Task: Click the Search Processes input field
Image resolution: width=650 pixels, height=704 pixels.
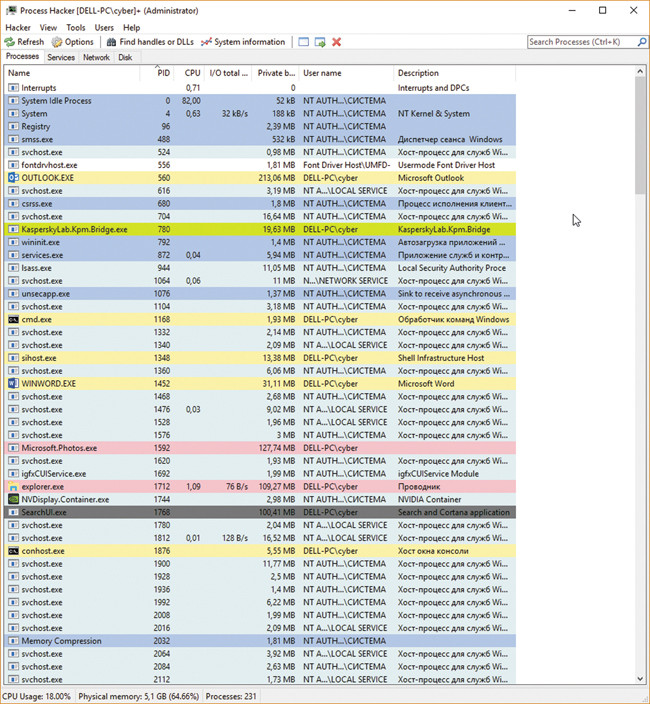Action: click(583, 42)
